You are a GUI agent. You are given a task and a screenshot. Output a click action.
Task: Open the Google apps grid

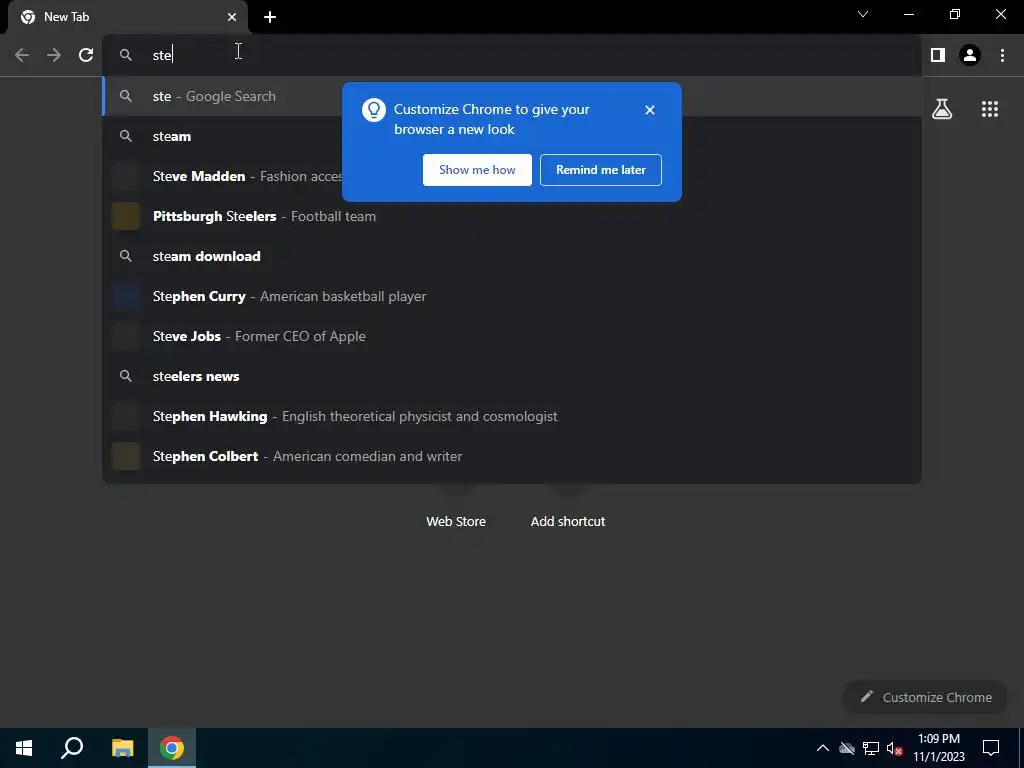[990, 109]
